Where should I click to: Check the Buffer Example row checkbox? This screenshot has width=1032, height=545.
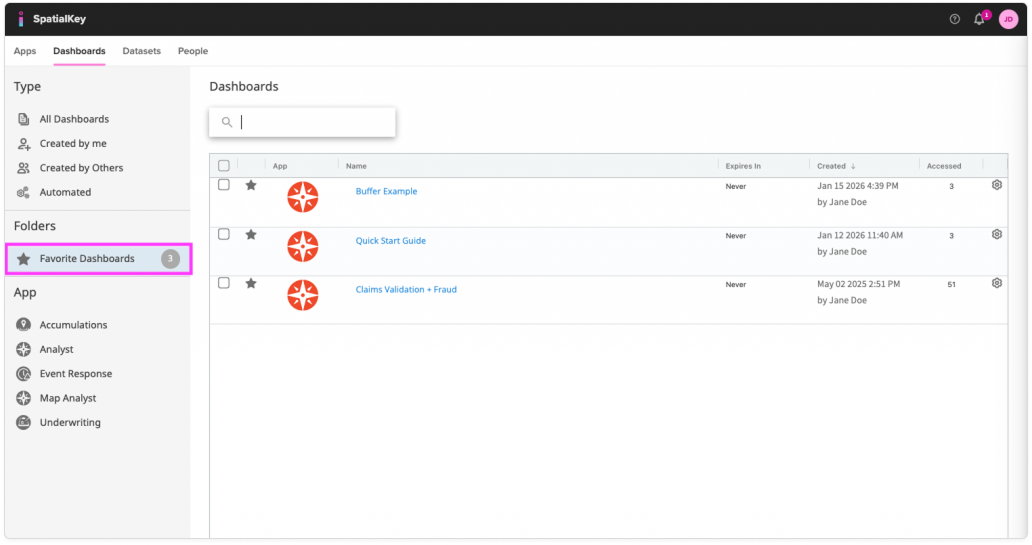pyautogui.click(x=224, y=185)
